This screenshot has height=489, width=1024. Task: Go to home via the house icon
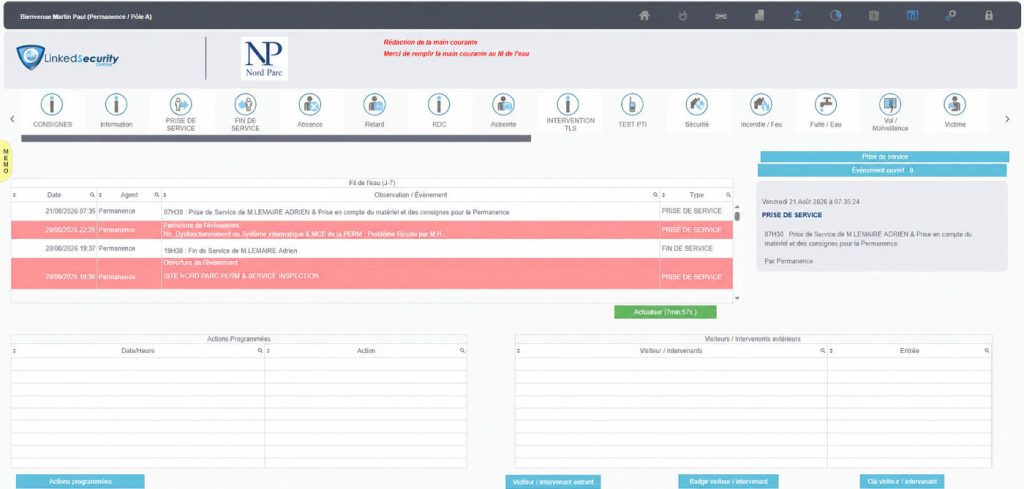[x=645, y=16]
